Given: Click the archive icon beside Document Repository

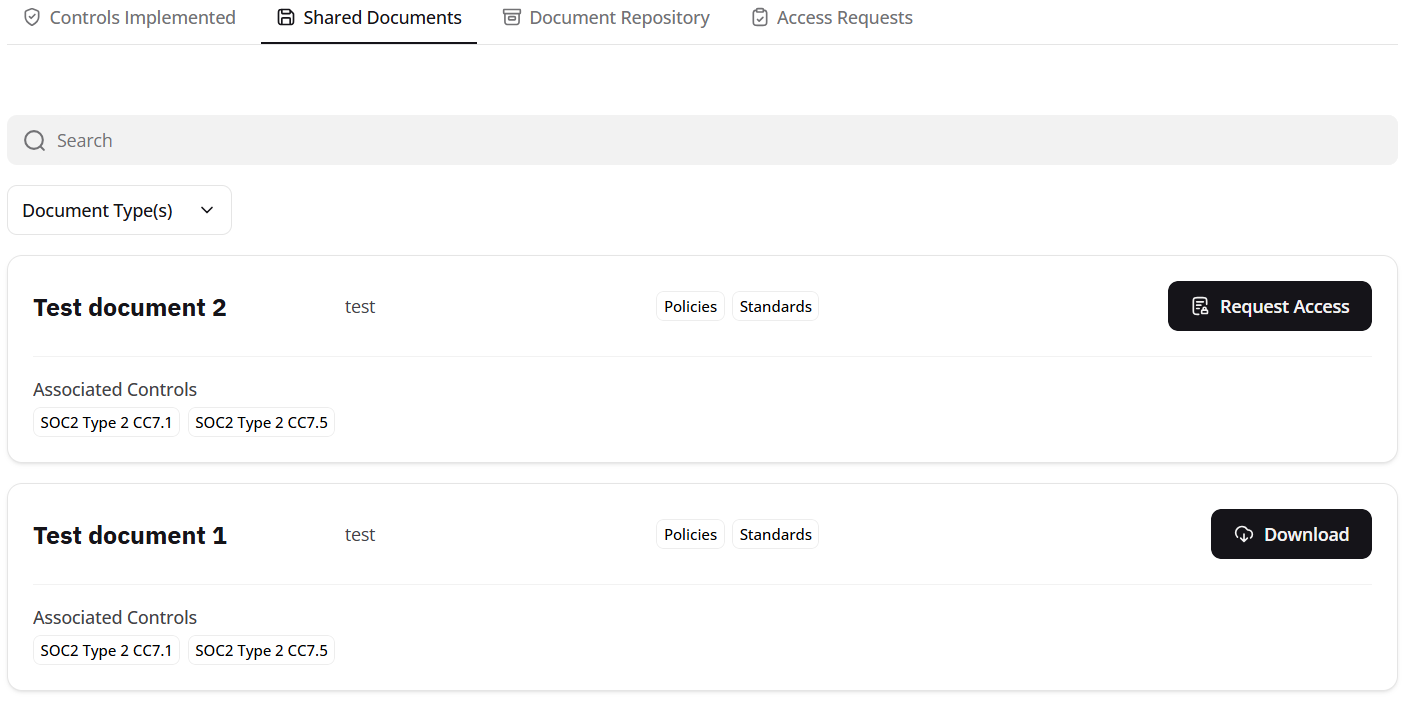Looking at the screenshot, I should click(512, 18).
